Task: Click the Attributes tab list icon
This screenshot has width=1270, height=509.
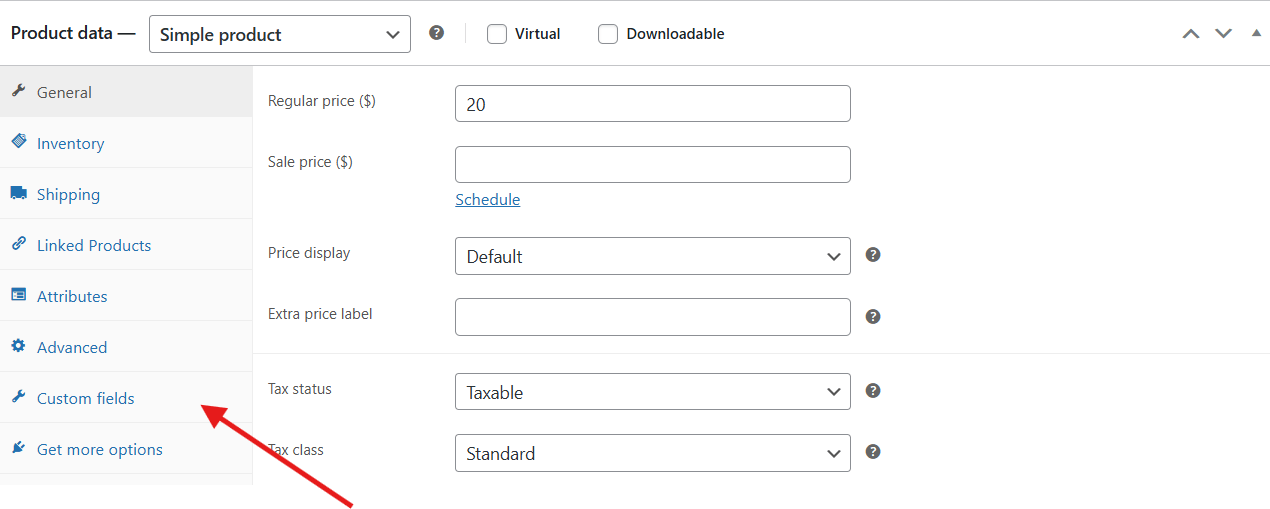Action: pyautogui.click(x=18, y=295)
